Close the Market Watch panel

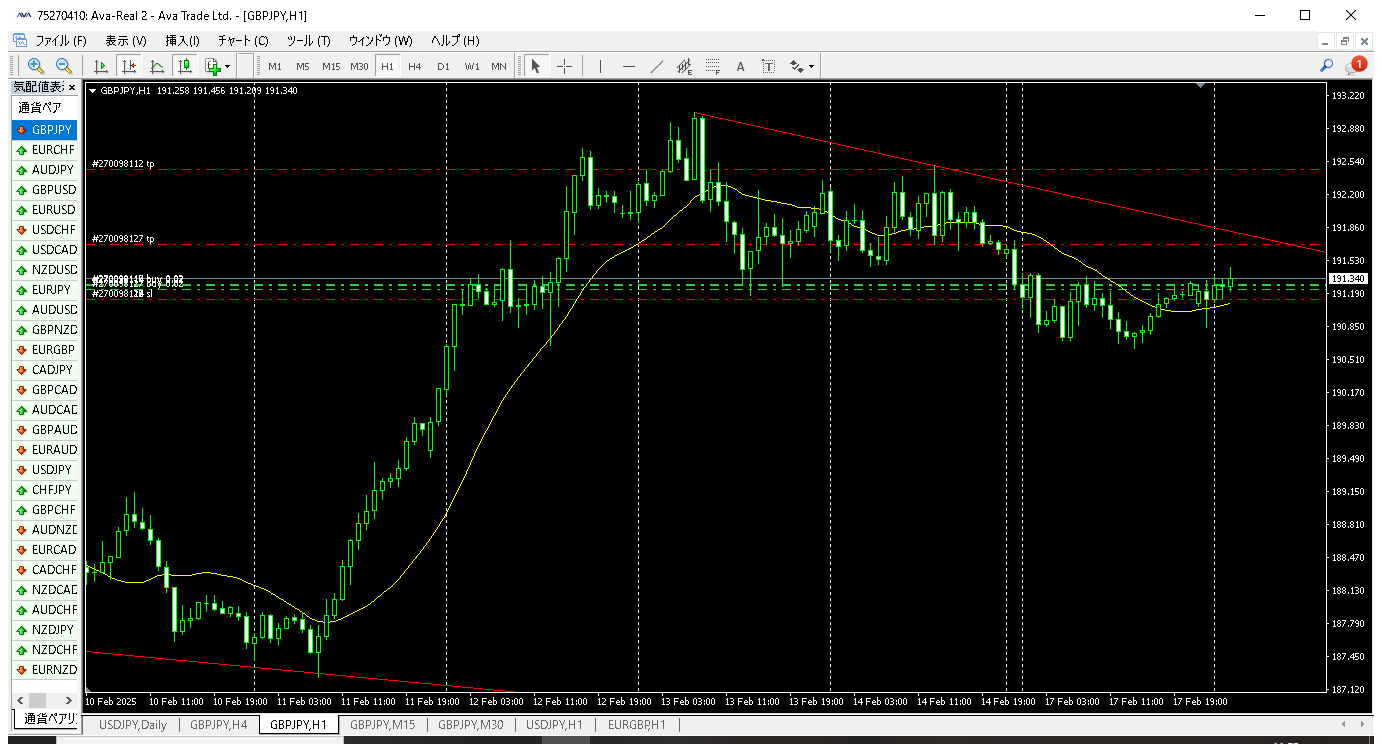73,88
